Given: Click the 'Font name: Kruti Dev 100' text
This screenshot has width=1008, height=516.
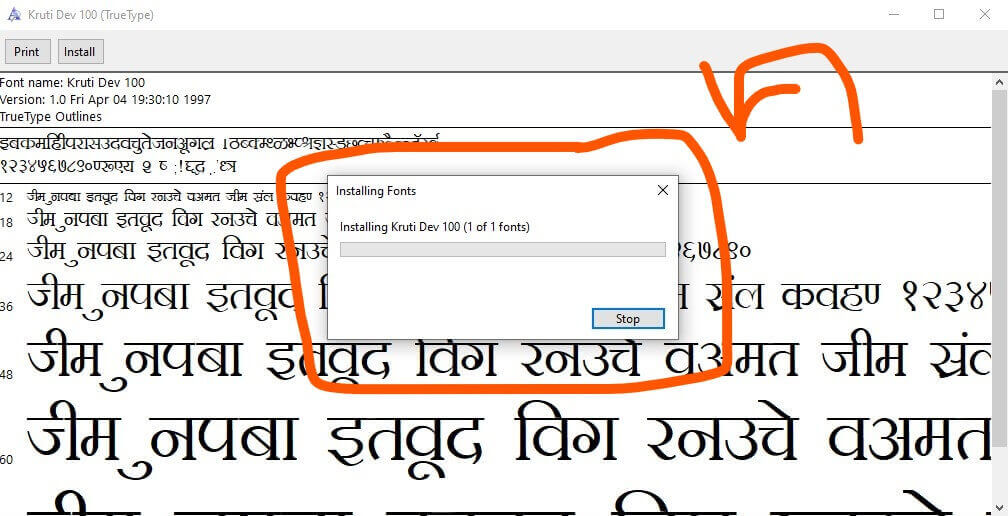Looking at the screenshot, I should click(x=73, y=83).
